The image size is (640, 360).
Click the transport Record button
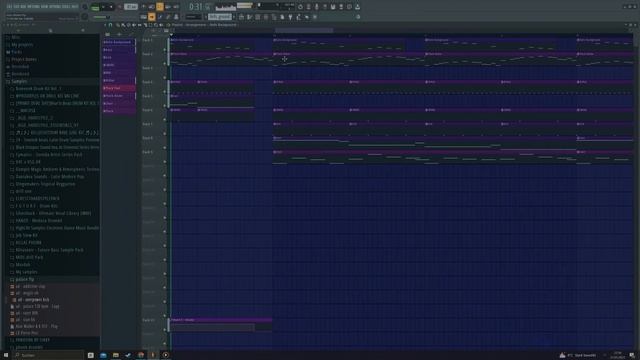(119, 7)
